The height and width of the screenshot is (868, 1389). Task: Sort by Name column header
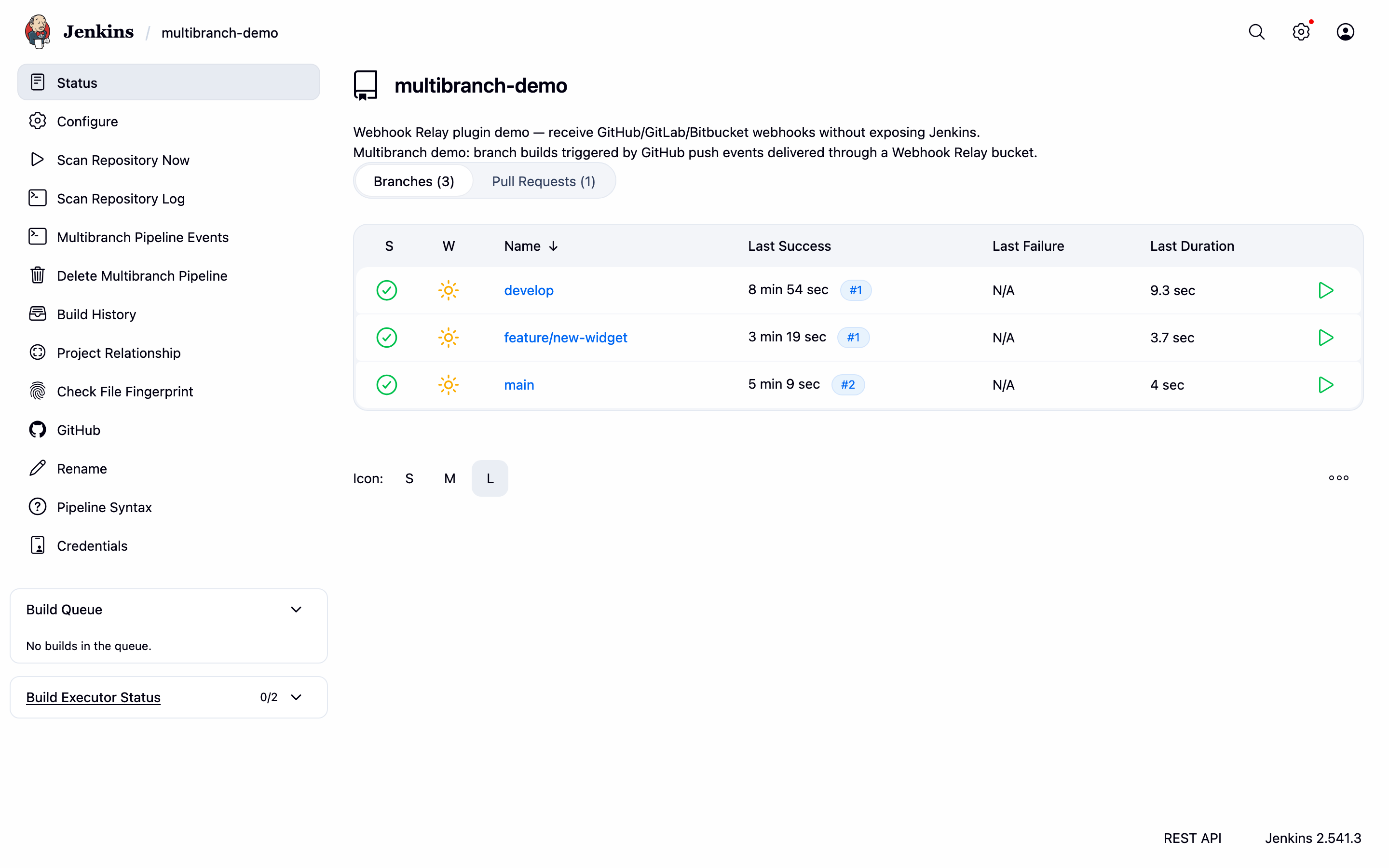[x=531, y=246]
